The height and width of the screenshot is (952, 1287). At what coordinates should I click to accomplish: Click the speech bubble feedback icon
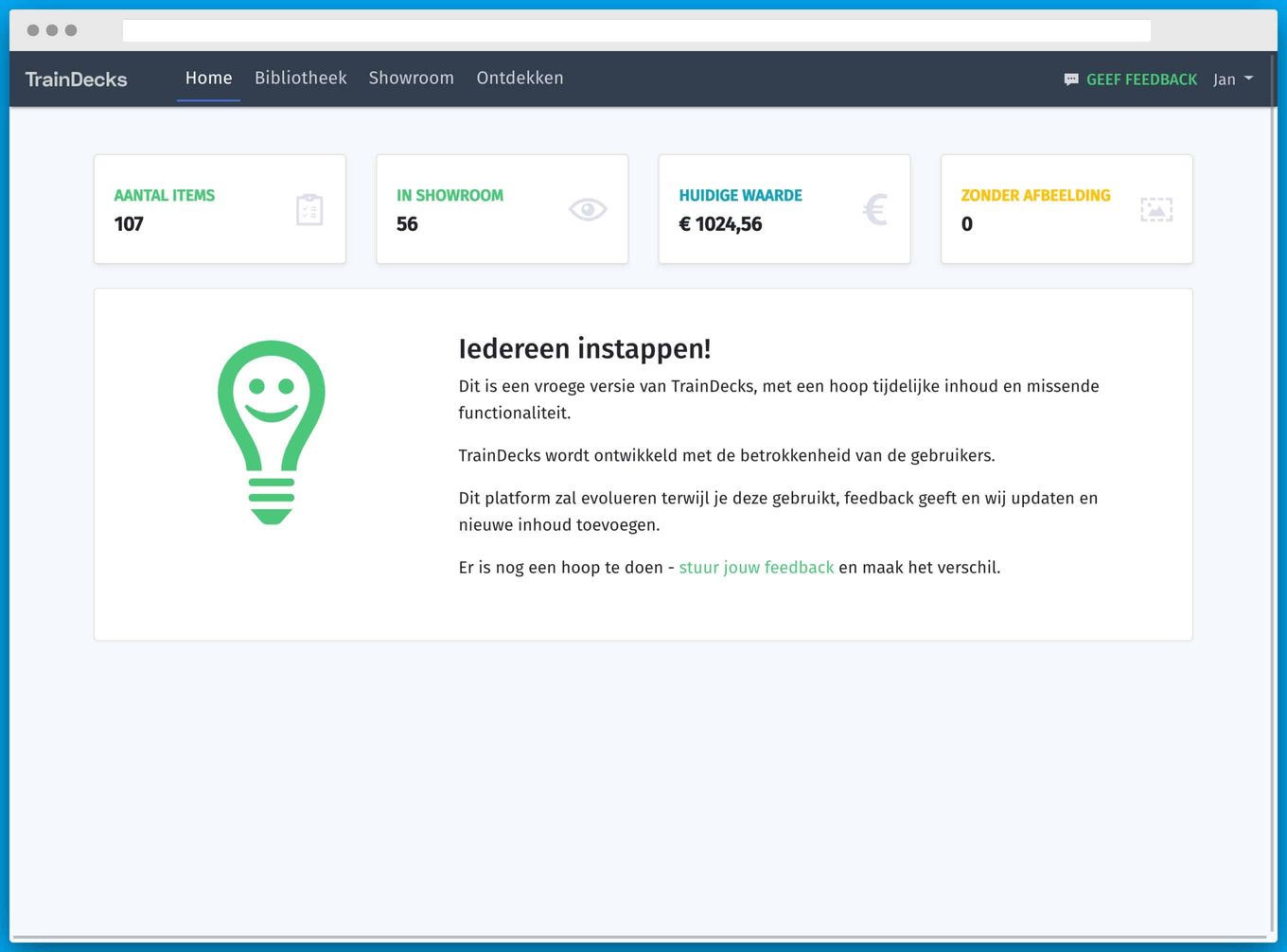tap(1070, 79)
